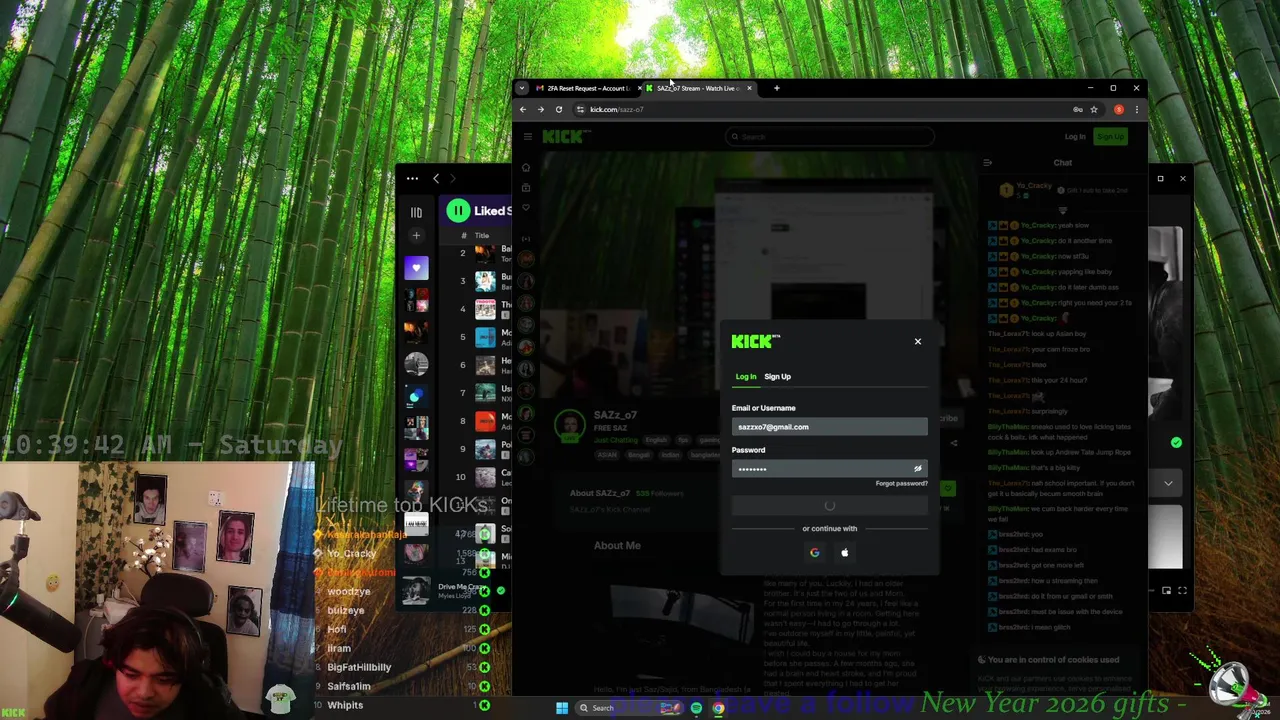Close the 2FA Reset Request tab

point(640,88)
